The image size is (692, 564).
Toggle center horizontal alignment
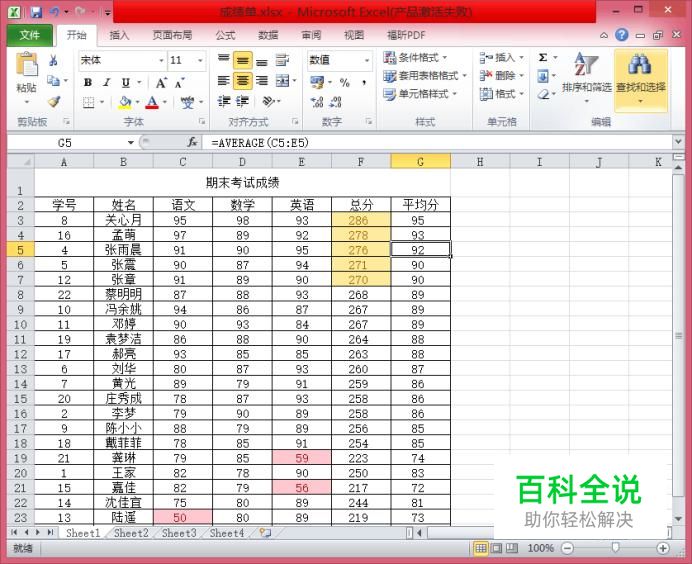click(243, 81)
